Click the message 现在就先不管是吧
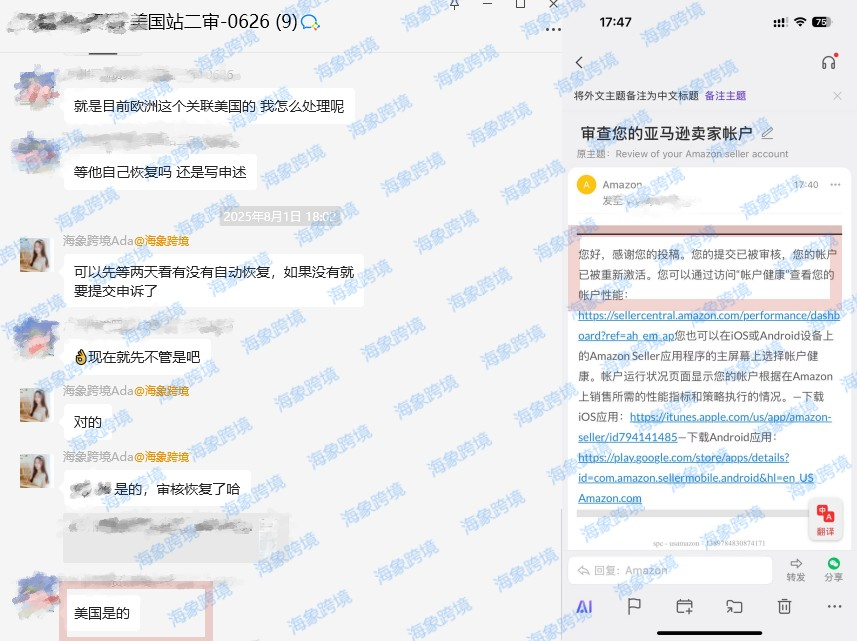Image resolution: width=857 pixels, height=641 pixels. pos(137,357)
